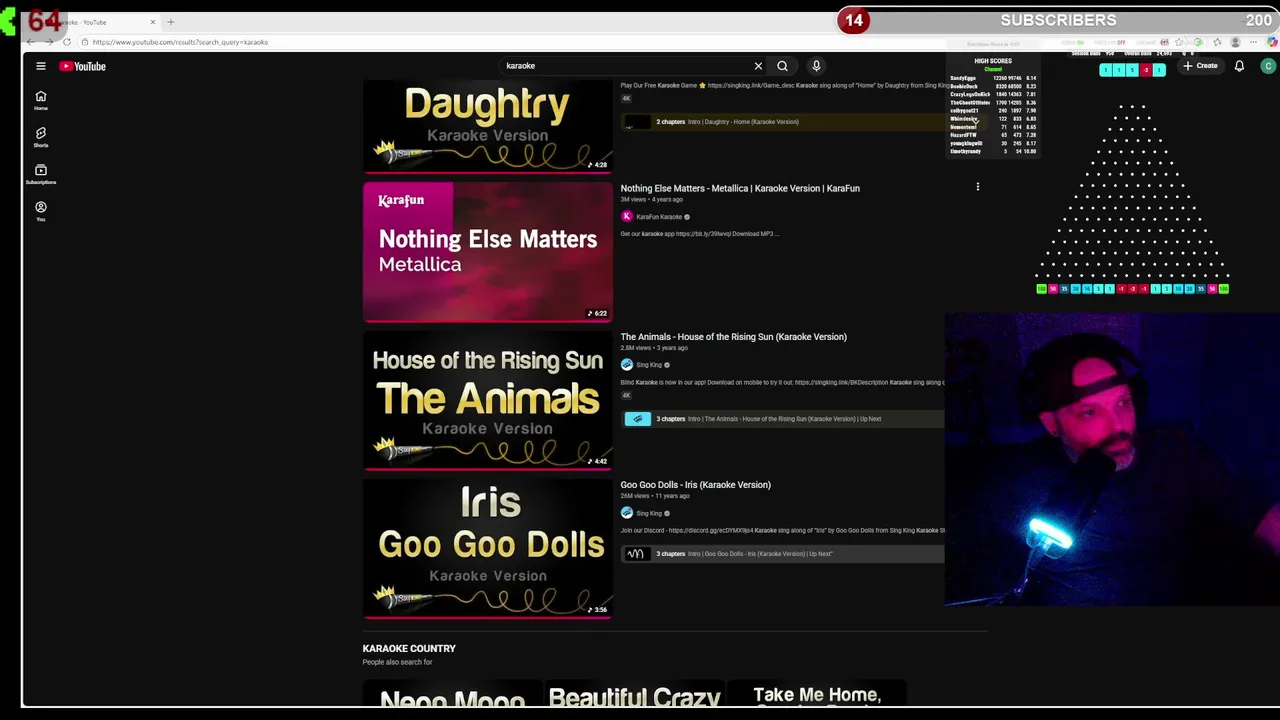Open Subscriptions in the sidebar

[x=41, y=174]
